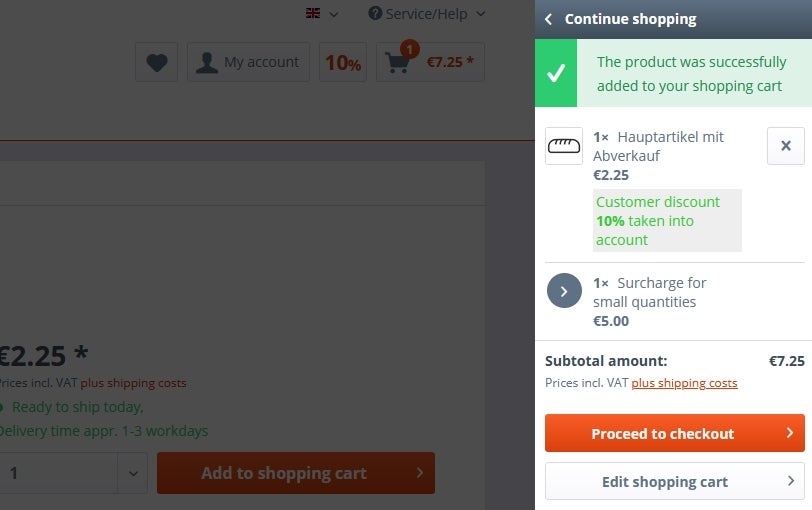This screenshot has width=812, height=510.
Task: Proceed to checkout
Action: [675, 433]
